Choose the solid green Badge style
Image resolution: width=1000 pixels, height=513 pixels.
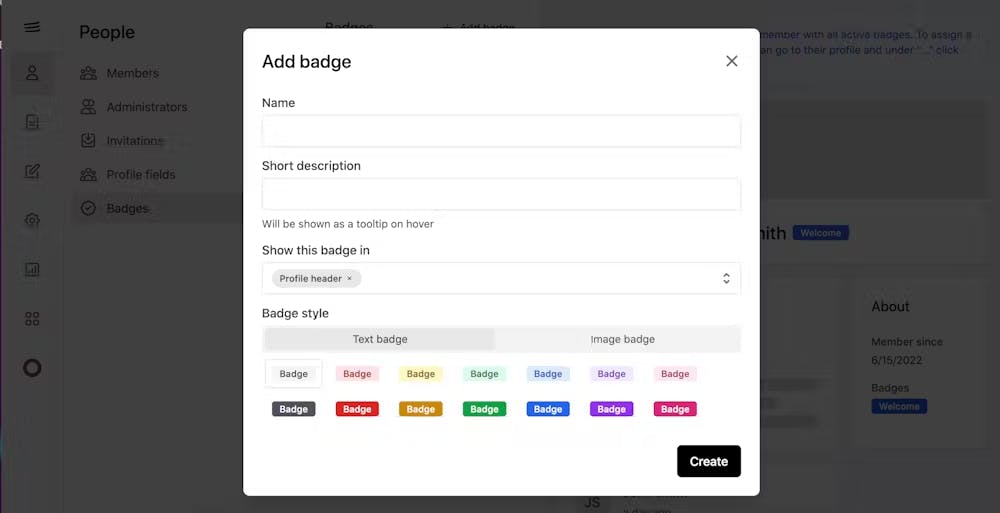point(485,409)
